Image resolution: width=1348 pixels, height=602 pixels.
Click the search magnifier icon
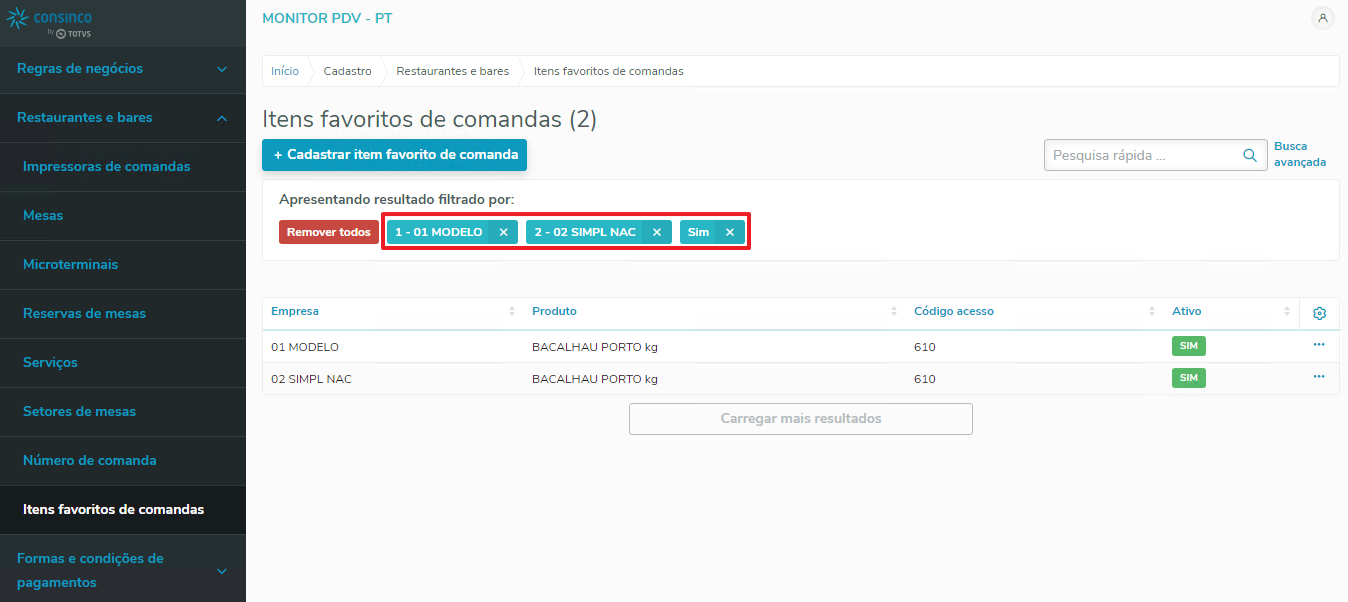(1249, 155)
